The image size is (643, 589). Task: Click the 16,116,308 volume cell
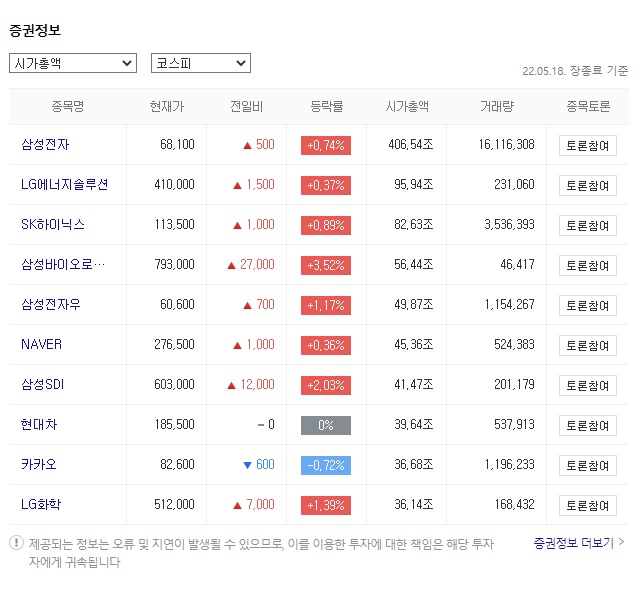(x=506, y=144)
